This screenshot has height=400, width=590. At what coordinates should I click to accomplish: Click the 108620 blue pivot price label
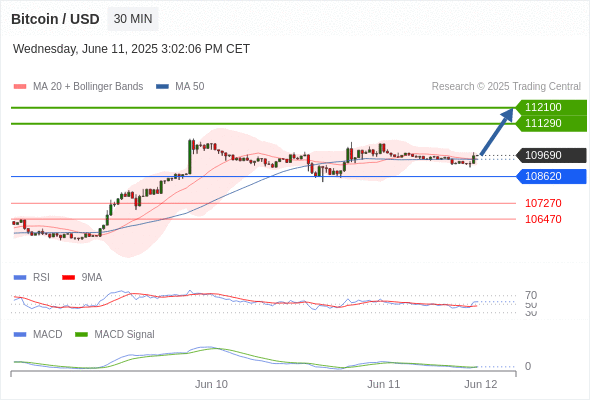(x=551, y=176)
